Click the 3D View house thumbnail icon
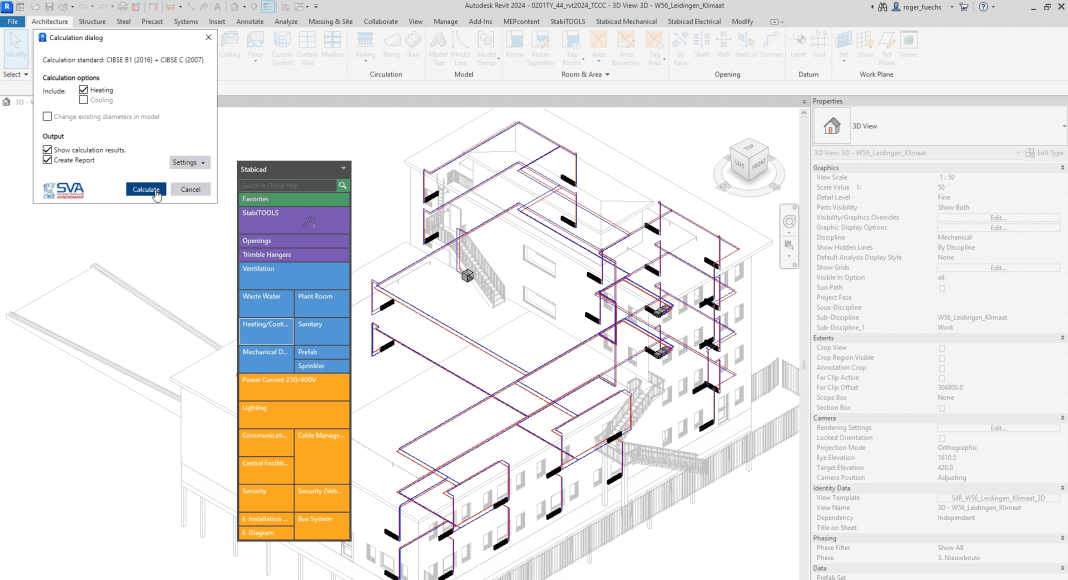 831,125
